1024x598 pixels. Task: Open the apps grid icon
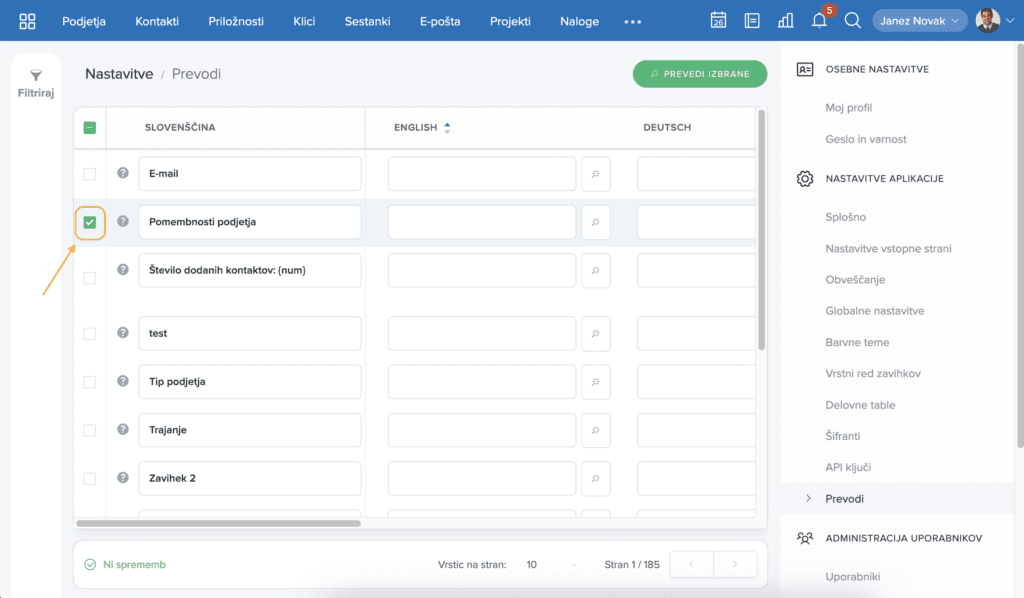(27, 21)
